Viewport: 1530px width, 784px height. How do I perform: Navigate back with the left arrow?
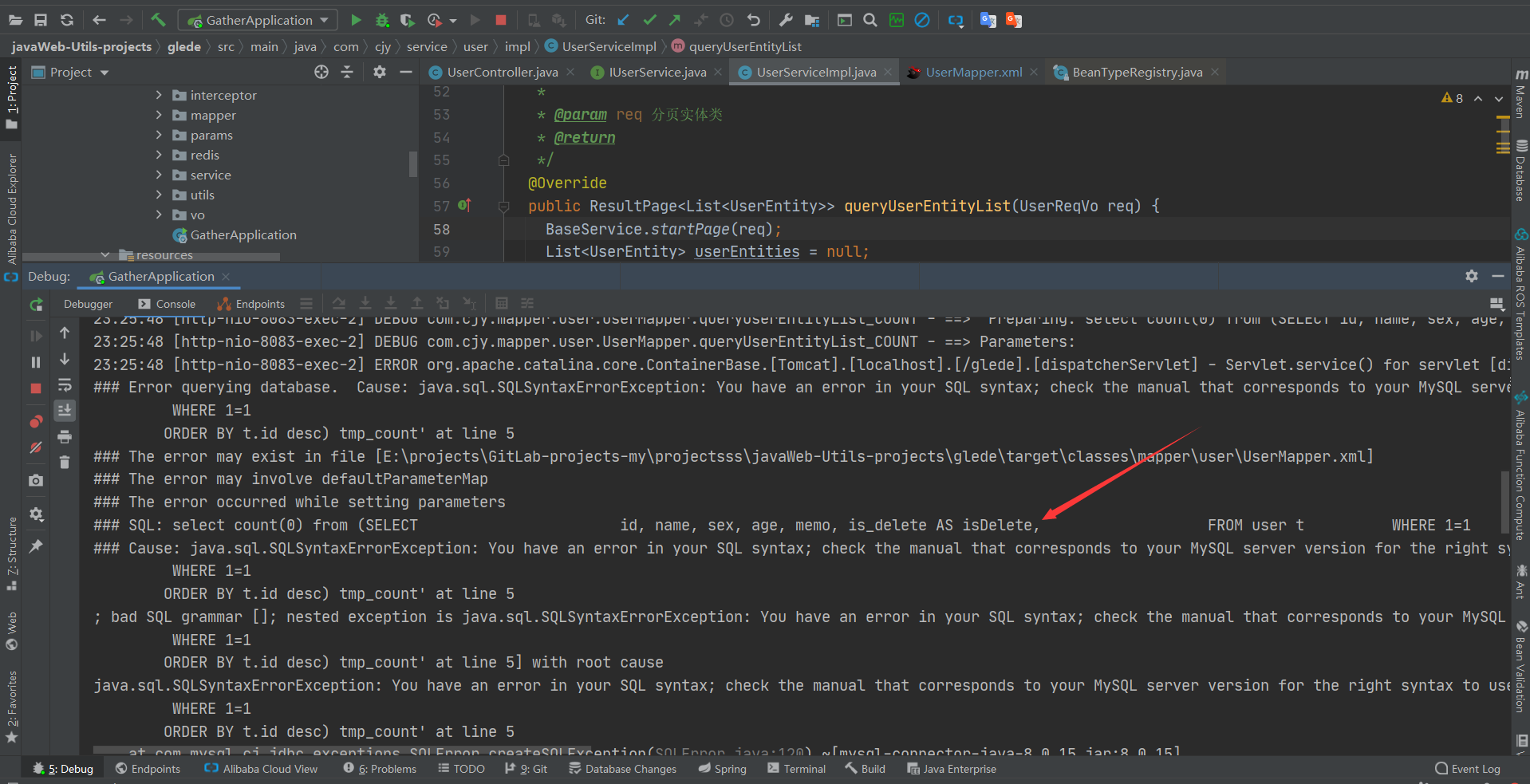99,20
